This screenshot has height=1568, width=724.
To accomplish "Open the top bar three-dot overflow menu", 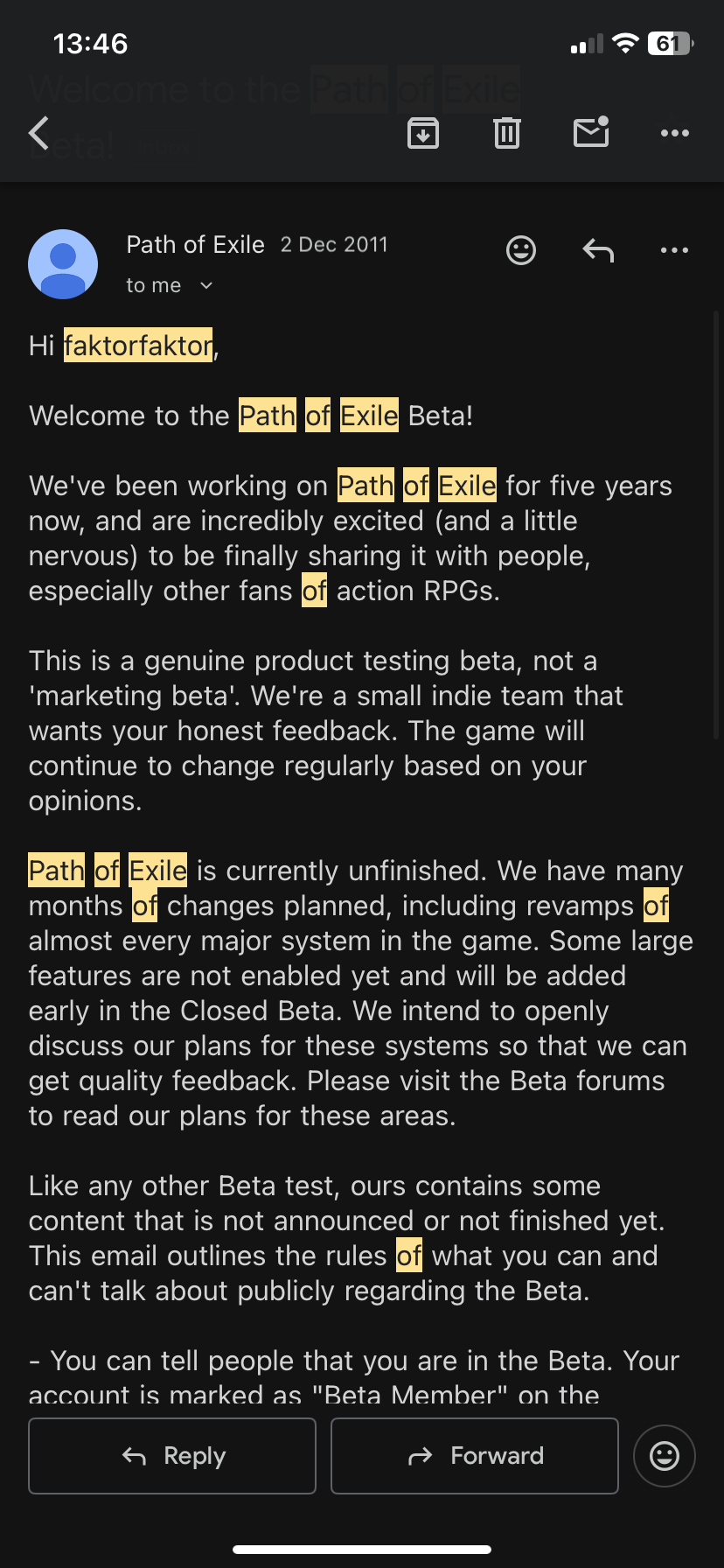I will (x=674, y=133).
